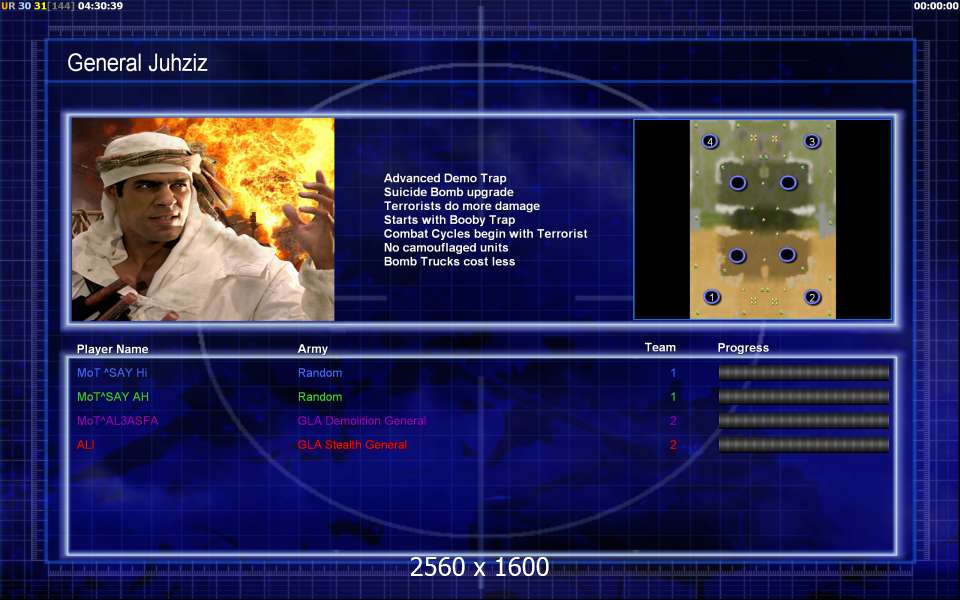Click the 00:00:00 timer in the corner
The image size is (960, 600).
pyautogui.click(x=936, y=6)
